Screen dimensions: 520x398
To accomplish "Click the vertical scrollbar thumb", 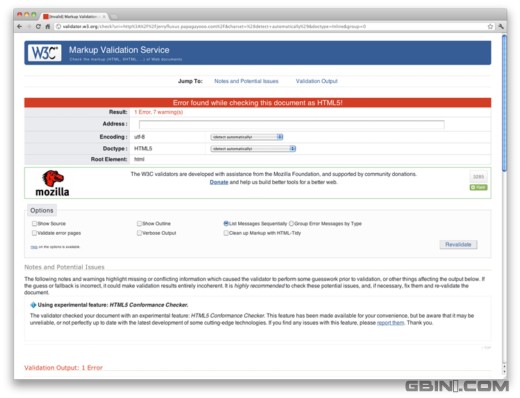I will [x=504, y=103].
